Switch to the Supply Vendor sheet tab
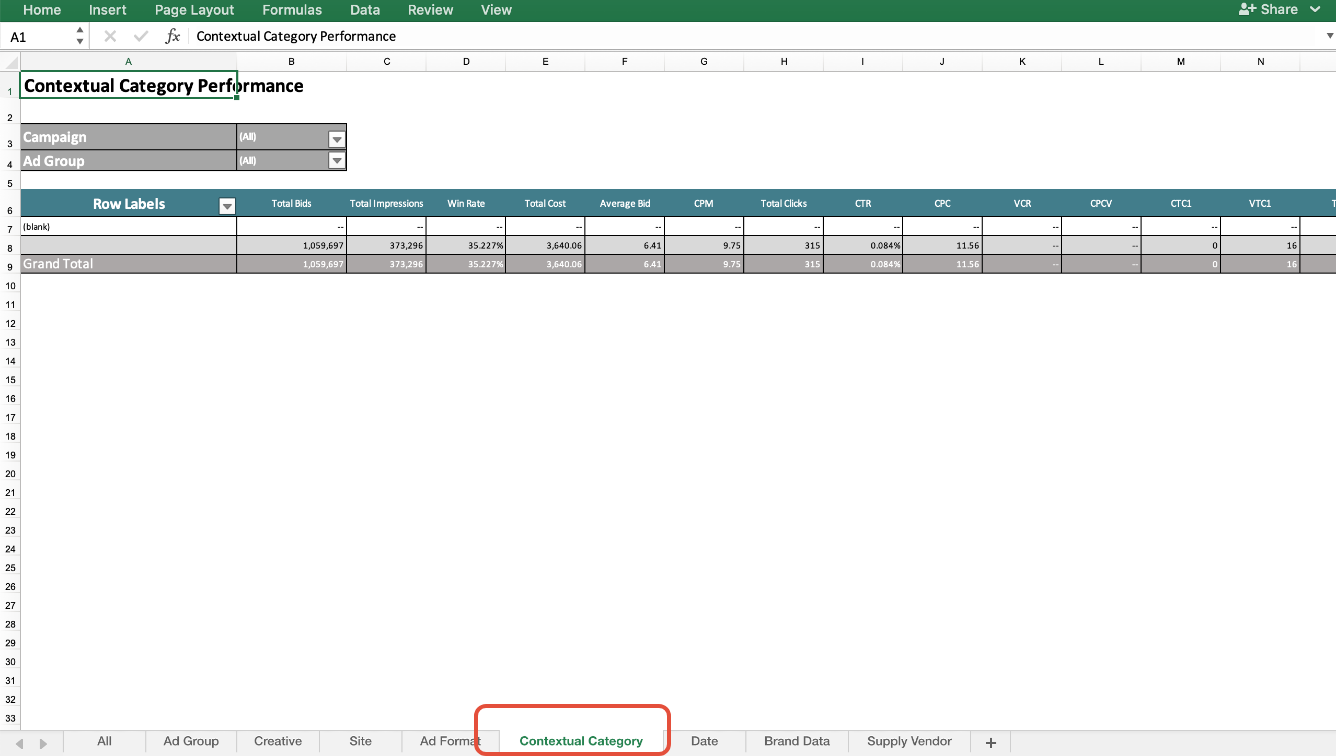1336x756 pixels. point(909,741)
